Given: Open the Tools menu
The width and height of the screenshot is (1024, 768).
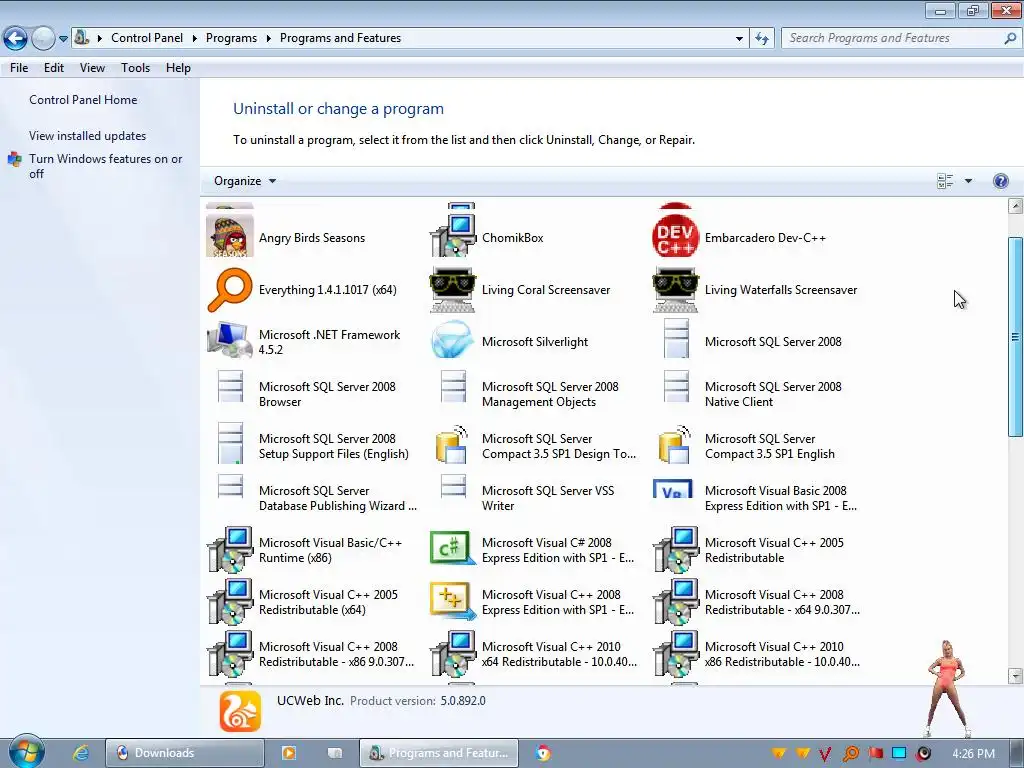Looking at the screenshot, I should point(135,68).
